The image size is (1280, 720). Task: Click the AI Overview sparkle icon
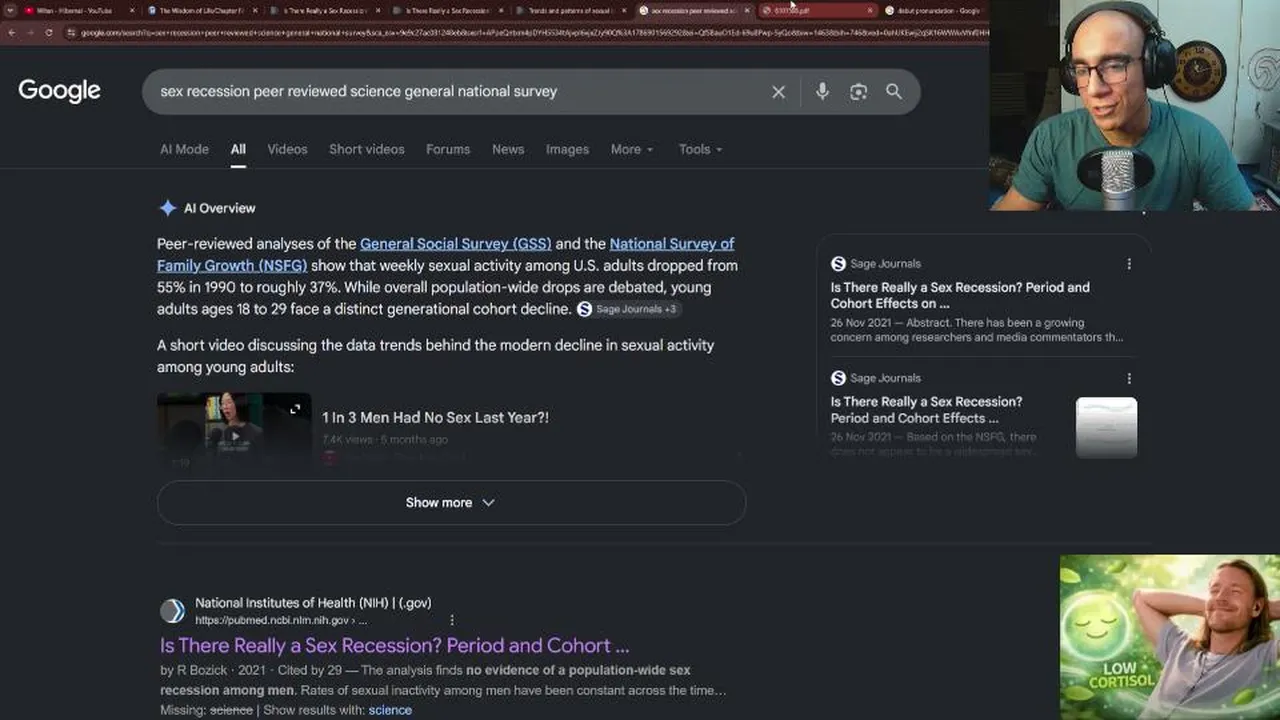[168, 208]
